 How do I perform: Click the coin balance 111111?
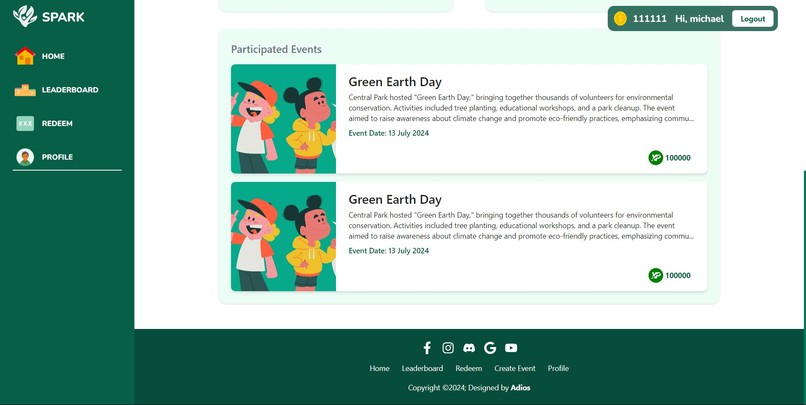coord(650,19)
